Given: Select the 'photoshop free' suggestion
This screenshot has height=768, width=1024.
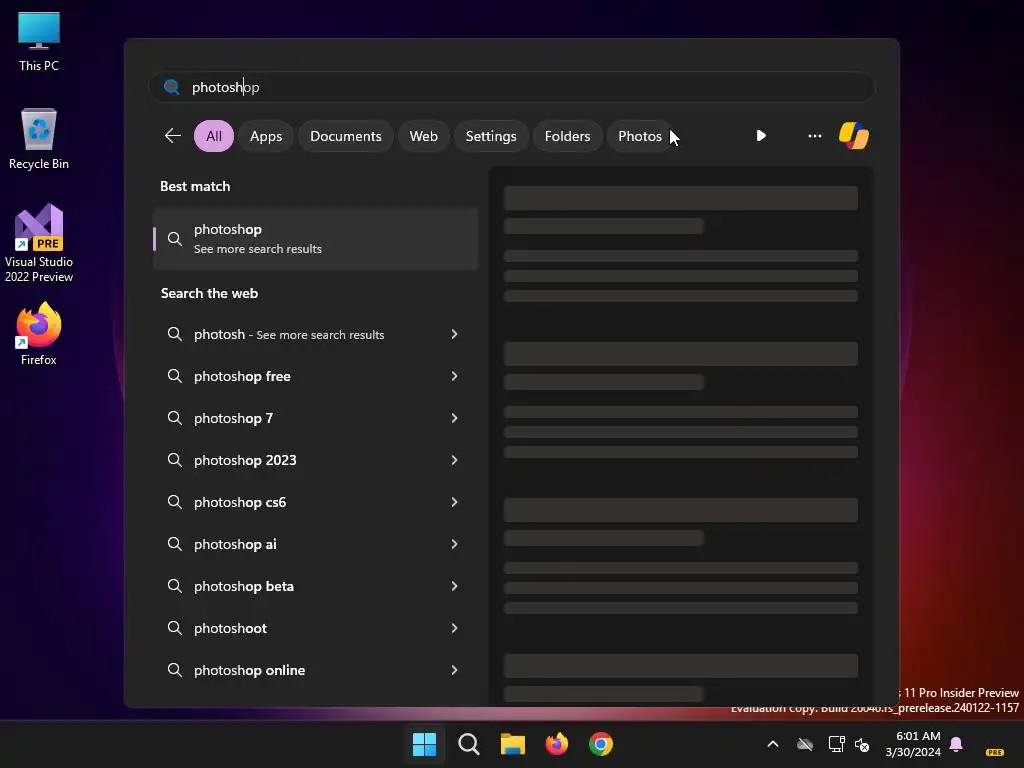Looking at the screenshot, I should pyautogui.click(x=315, y=376).
